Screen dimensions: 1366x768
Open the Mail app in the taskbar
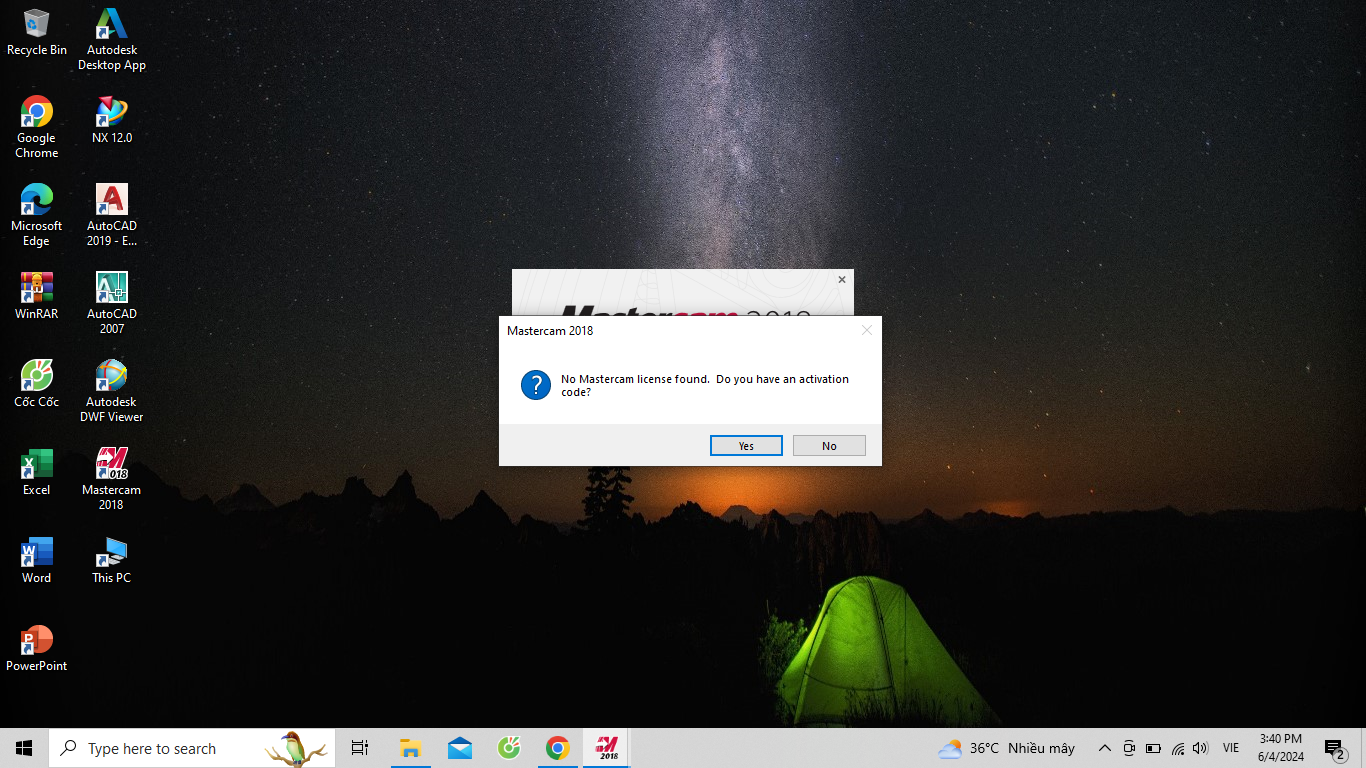460,748
